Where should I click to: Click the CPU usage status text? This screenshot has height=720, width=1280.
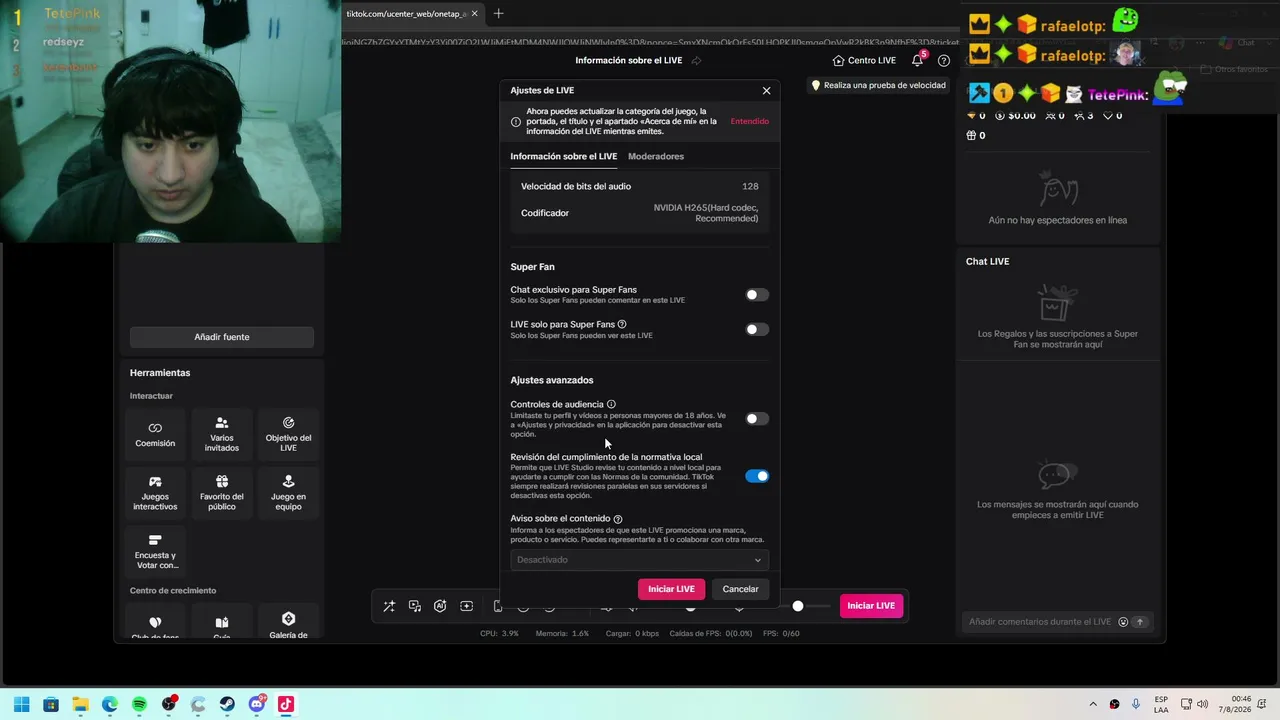point(499,633)
